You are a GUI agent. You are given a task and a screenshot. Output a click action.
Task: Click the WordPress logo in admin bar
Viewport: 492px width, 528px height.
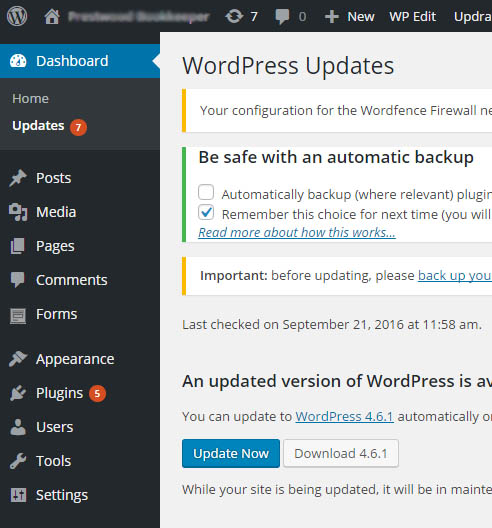17,16
